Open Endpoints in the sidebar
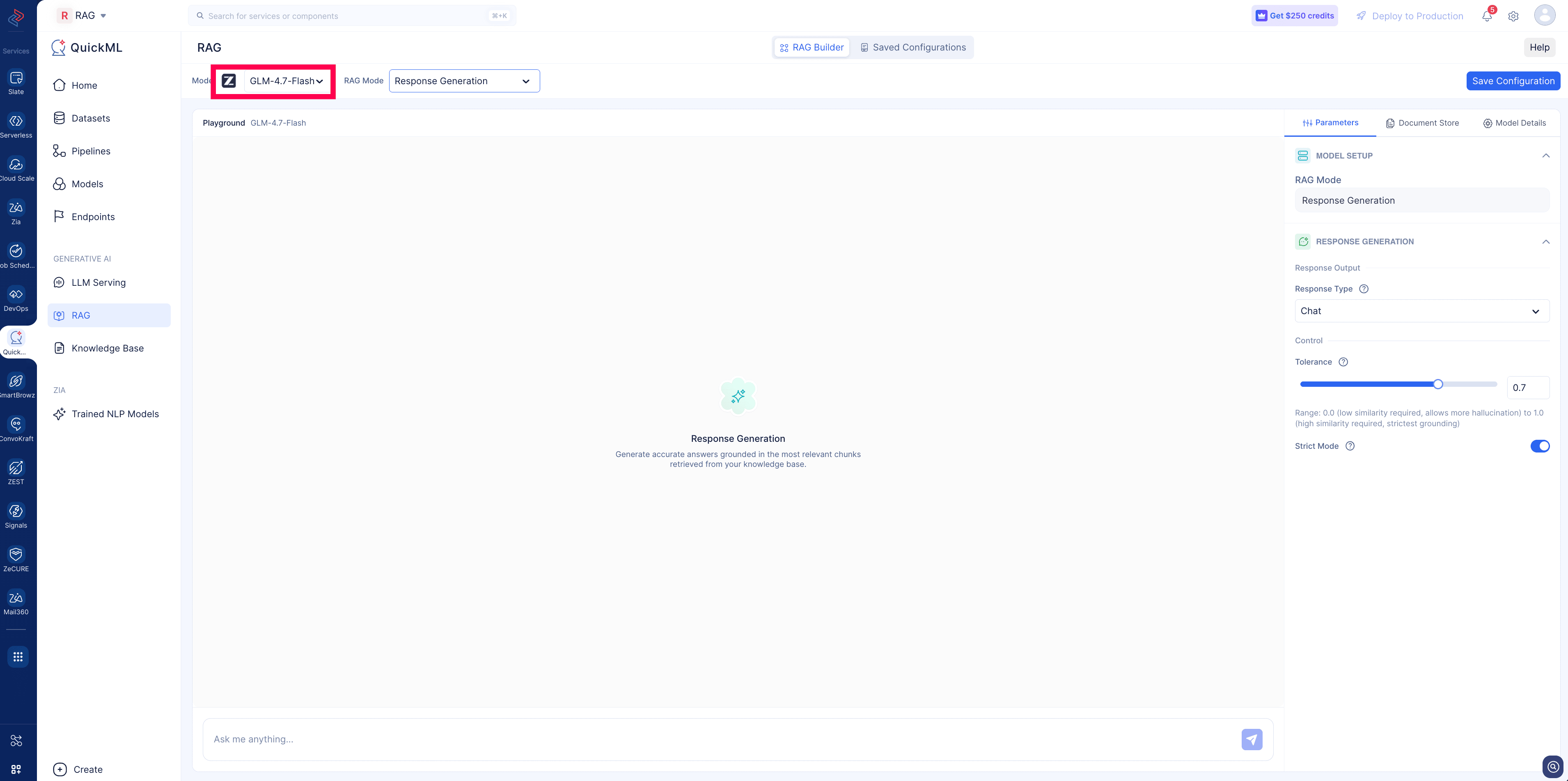 click(109, 217)
